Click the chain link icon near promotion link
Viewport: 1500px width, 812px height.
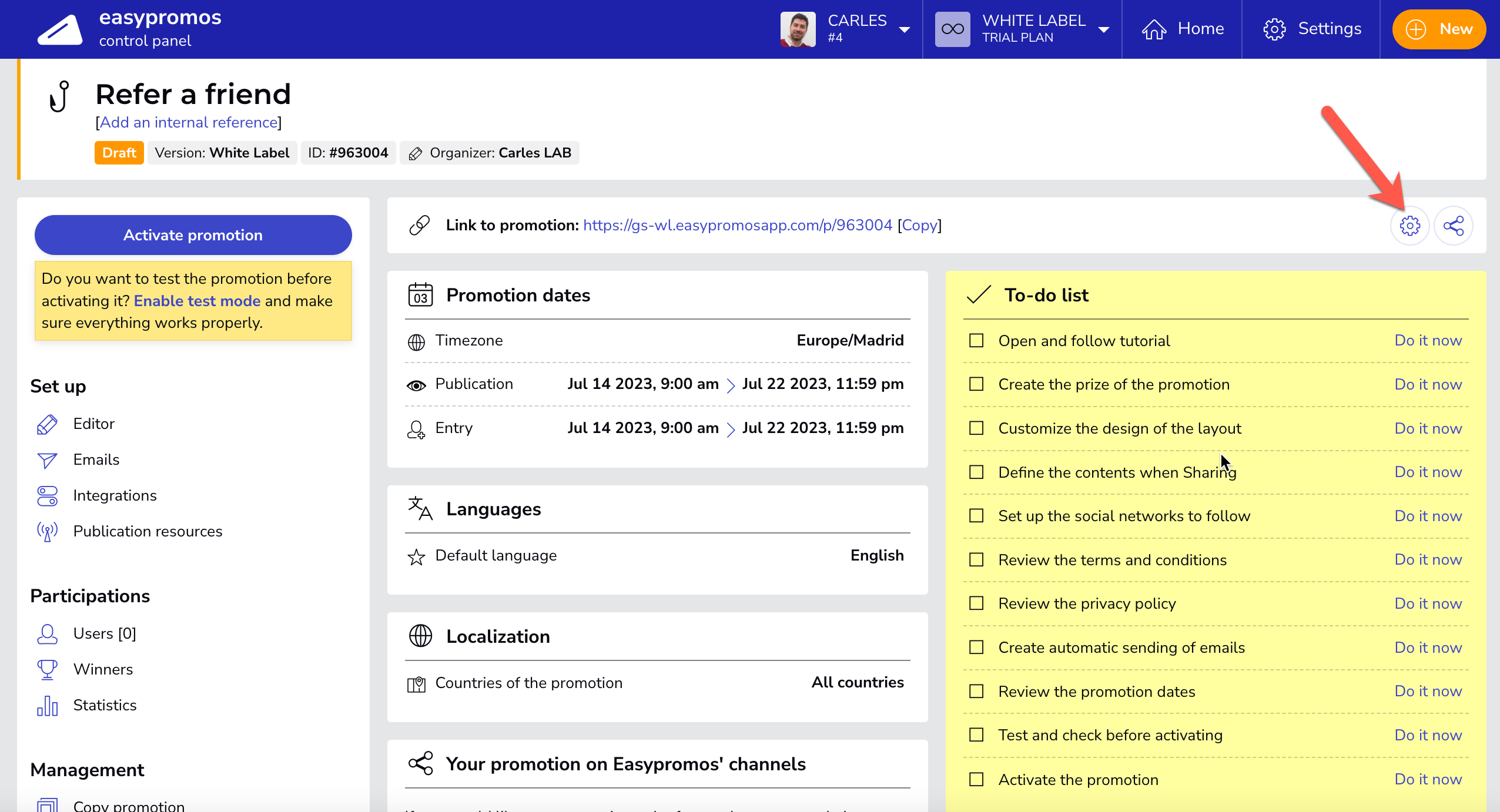(420, 225)
